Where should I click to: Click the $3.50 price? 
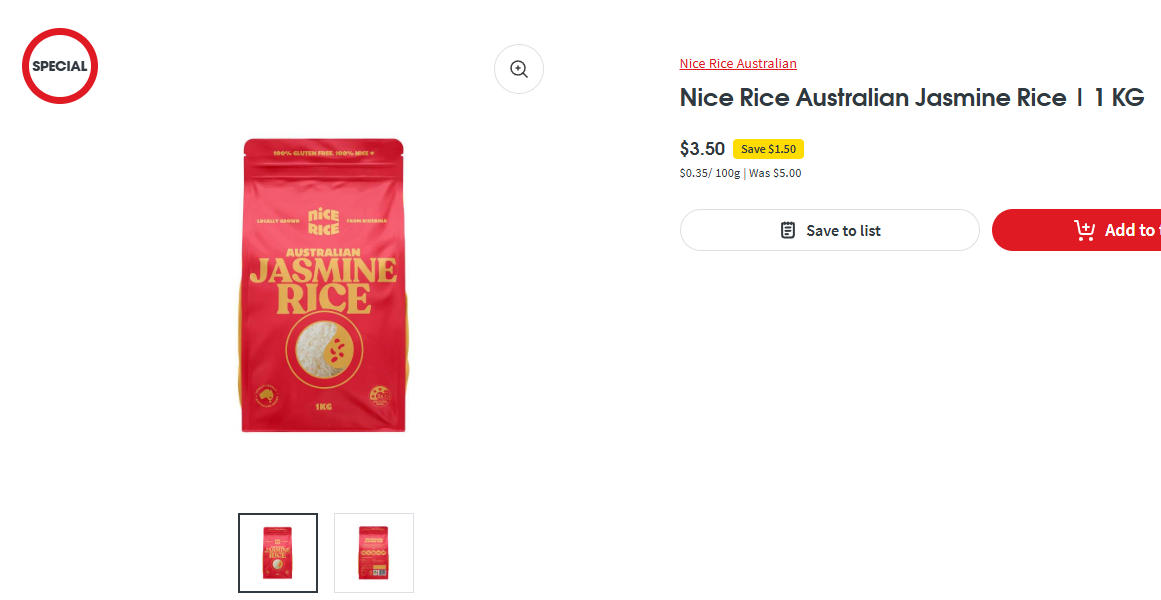tap(702, 149)
